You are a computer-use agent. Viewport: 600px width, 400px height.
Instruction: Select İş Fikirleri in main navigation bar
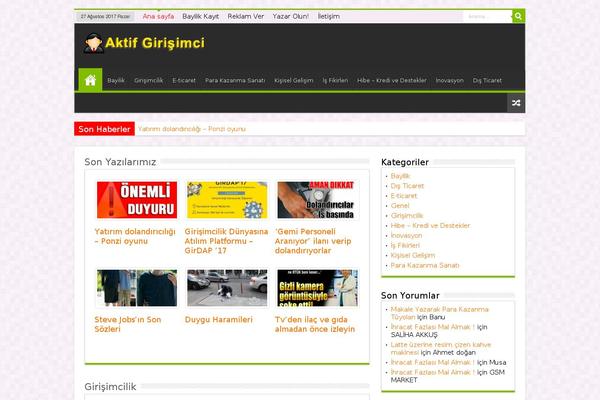pos(335,80)
